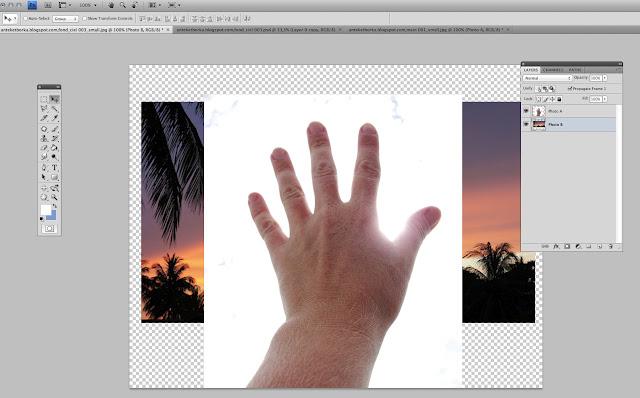Select the History Brush tool

click(x=54, y=138)
